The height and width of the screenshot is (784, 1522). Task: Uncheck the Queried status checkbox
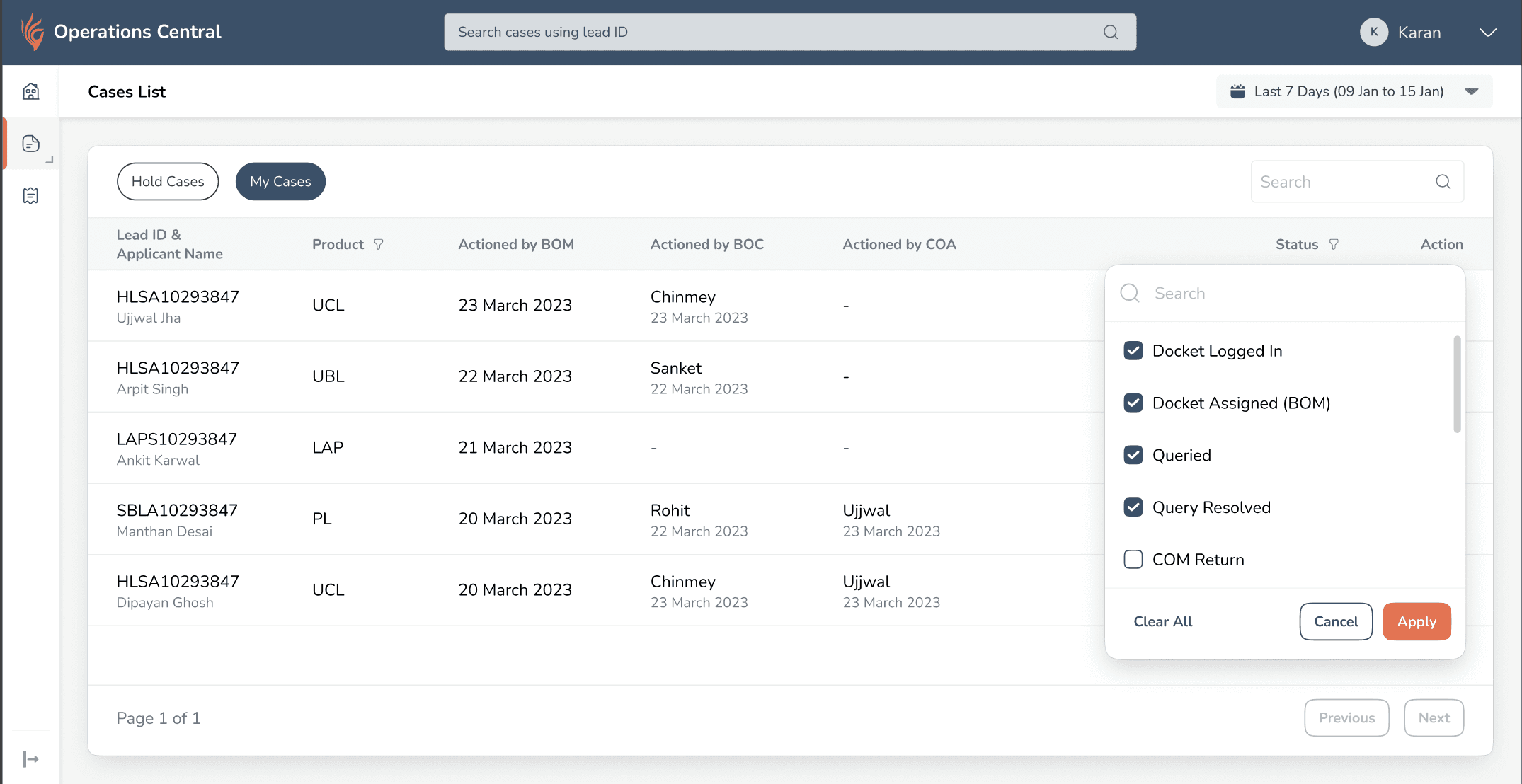[1133, 455]
